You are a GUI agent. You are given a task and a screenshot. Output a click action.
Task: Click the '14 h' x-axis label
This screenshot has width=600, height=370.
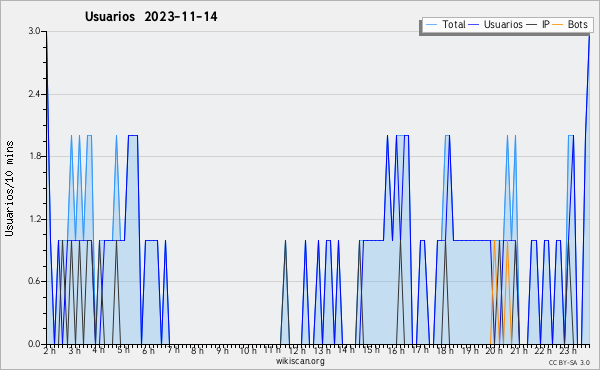[x=346, y=350]
